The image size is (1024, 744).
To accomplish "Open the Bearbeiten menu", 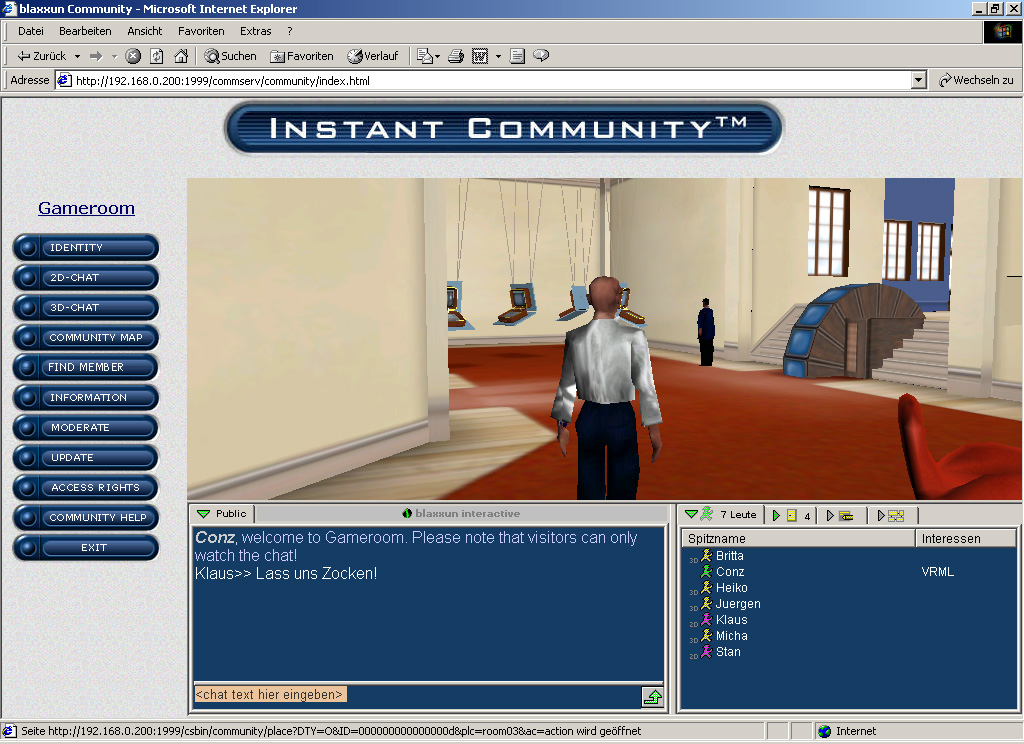I will click(85, 31).
